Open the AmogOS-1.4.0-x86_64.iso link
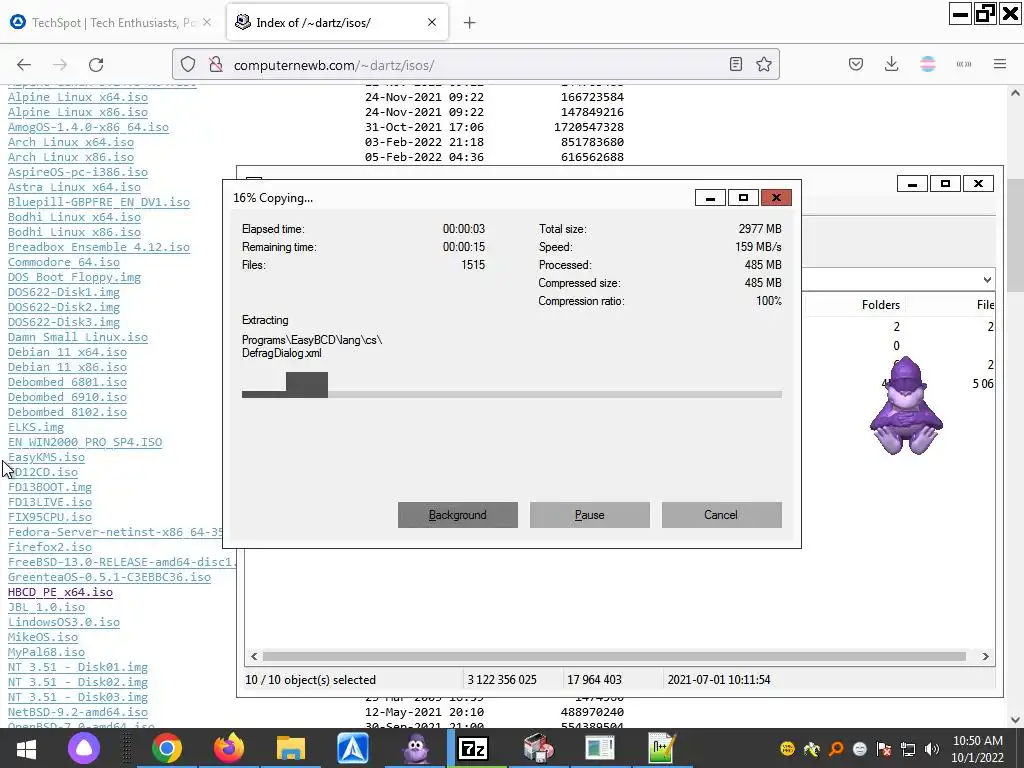This screenshot has width=1024, height=768. pos(88,127)
